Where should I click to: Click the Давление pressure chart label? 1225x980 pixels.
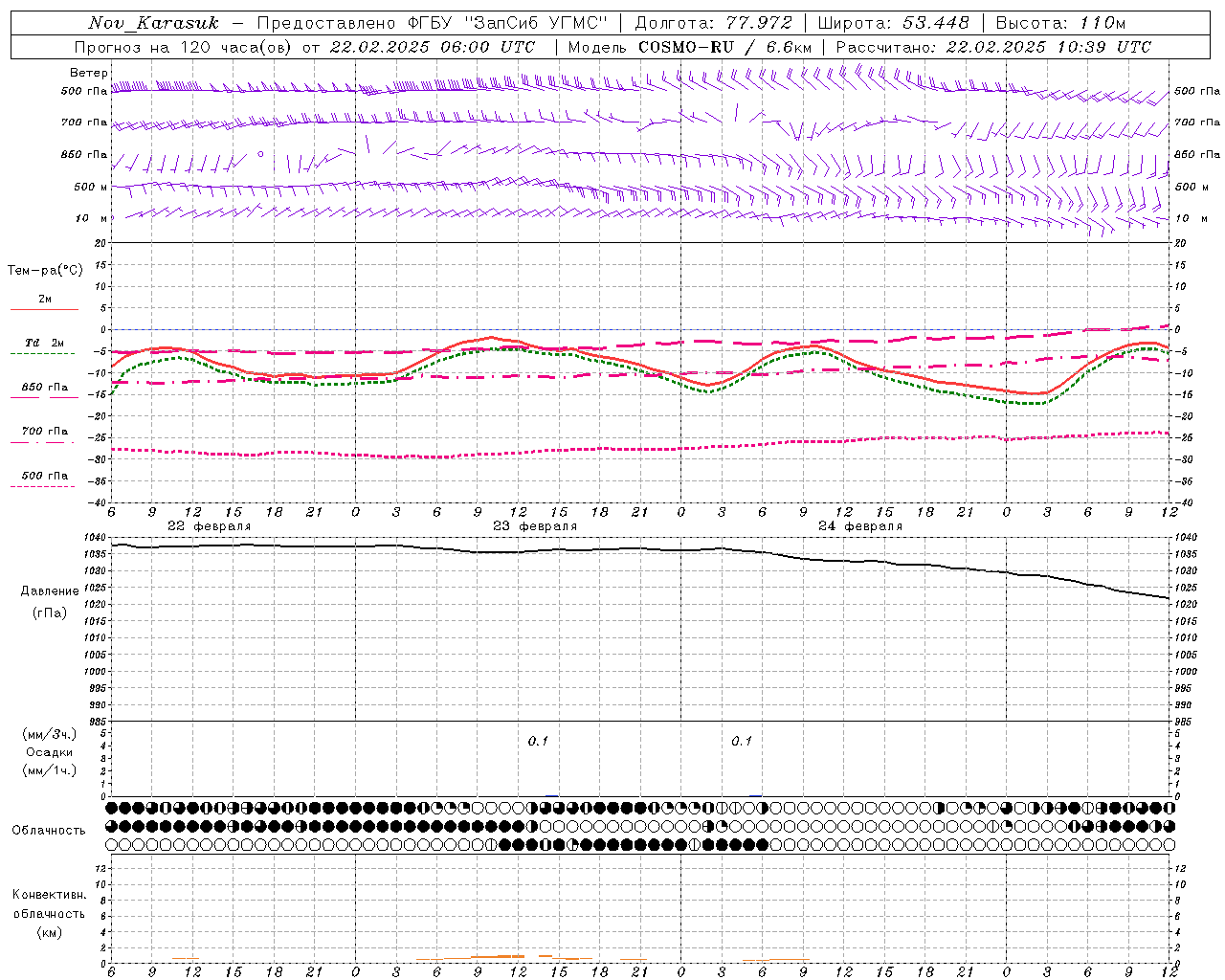(50, 591)
